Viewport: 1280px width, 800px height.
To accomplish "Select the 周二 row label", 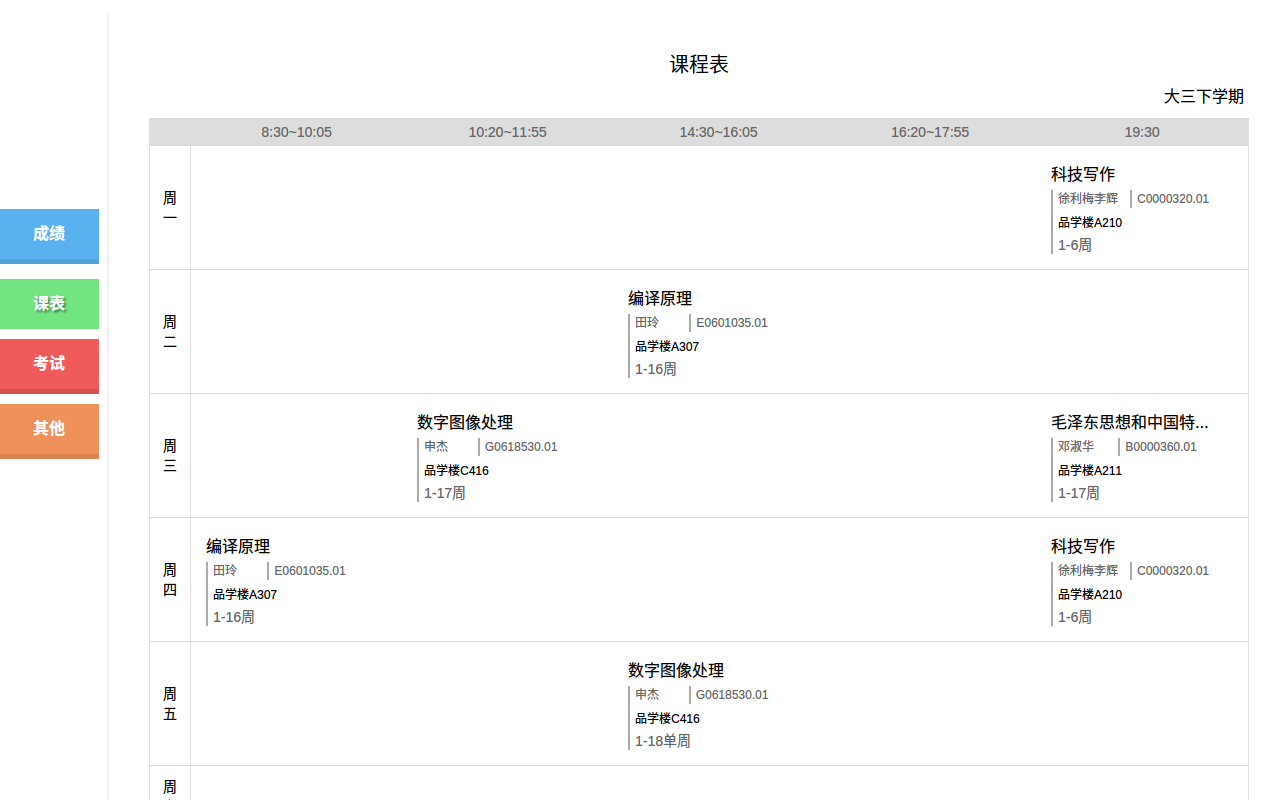I will (x=170, y=332).
